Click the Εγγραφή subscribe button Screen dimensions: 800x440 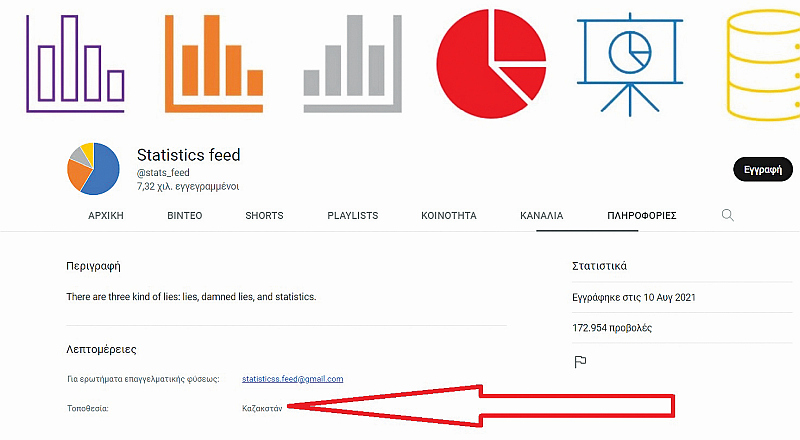(763, 169)
